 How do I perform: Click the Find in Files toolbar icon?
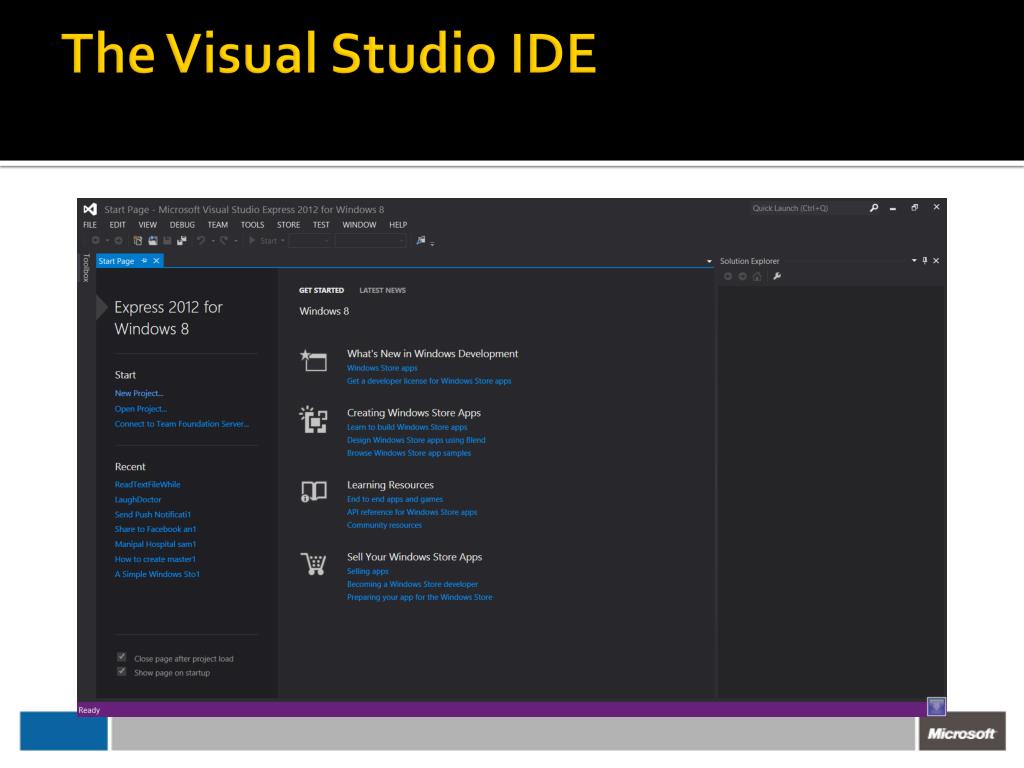421,240
